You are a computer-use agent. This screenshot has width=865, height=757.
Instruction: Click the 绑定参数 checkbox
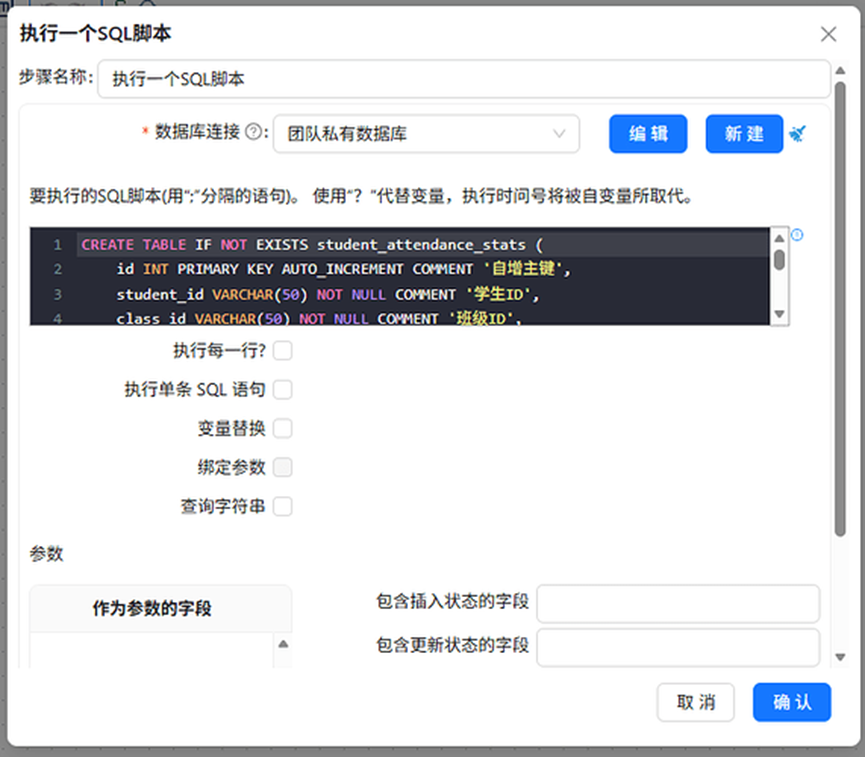(x=282, y=467)
